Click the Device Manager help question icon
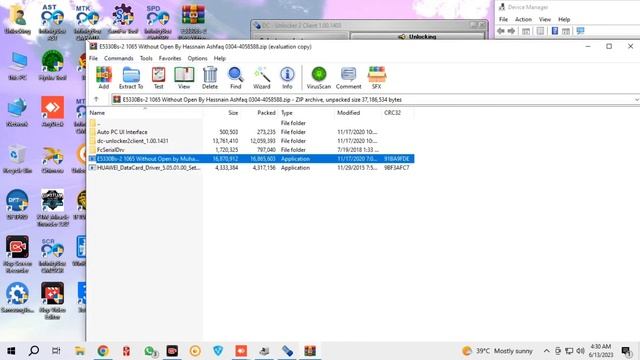The image size is (640, 360). (555, 31)
